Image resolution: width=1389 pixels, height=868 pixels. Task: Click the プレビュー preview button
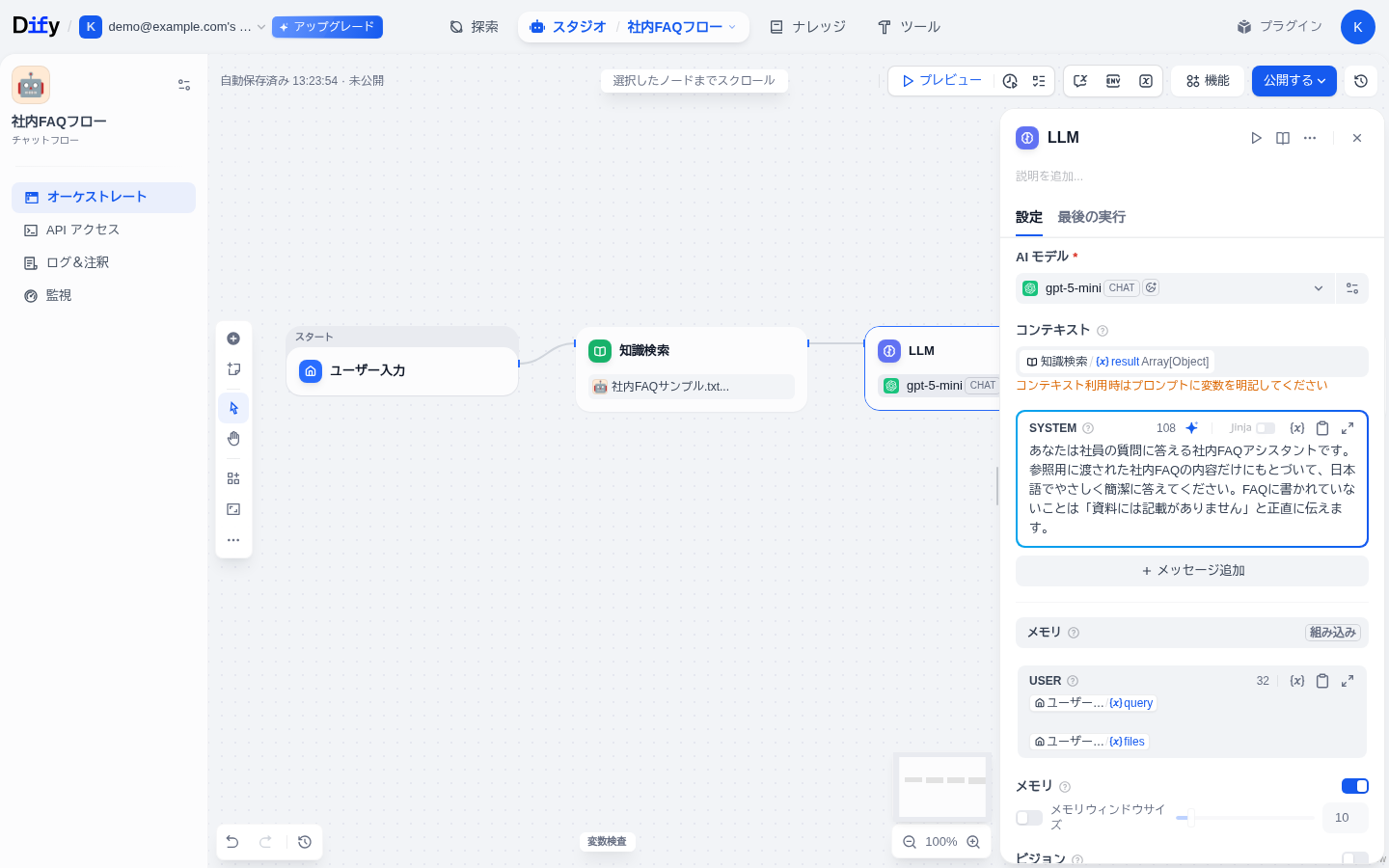(942, 81)
